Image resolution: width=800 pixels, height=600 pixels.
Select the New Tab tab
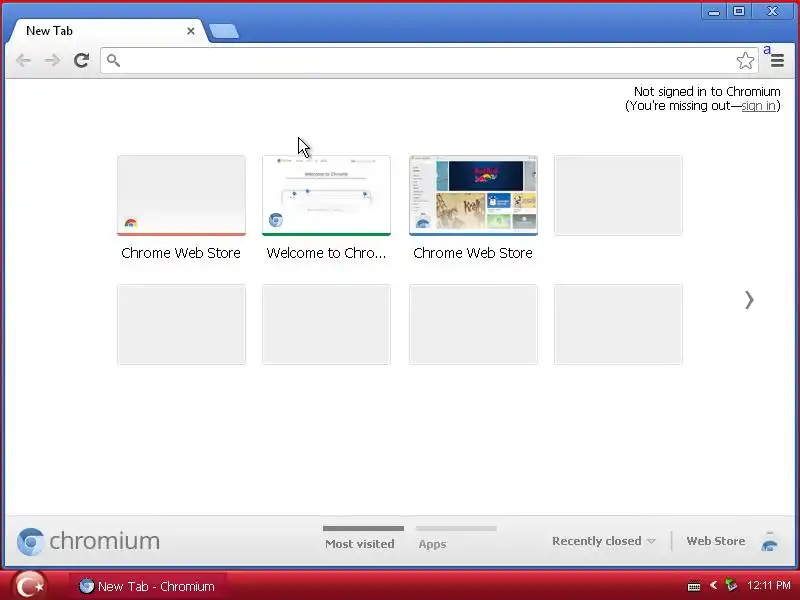[108, 31]
